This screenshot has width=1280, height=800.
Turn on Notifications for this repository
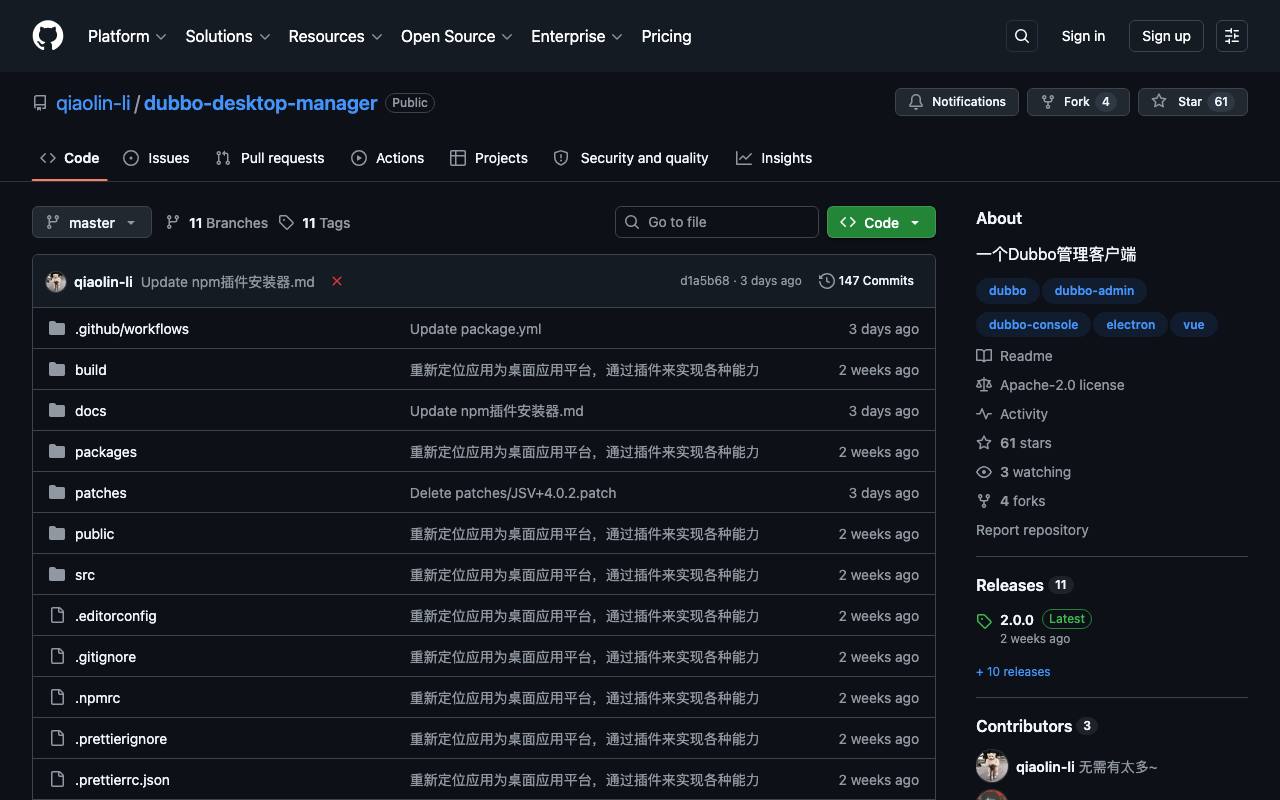[x=957, y=102]
